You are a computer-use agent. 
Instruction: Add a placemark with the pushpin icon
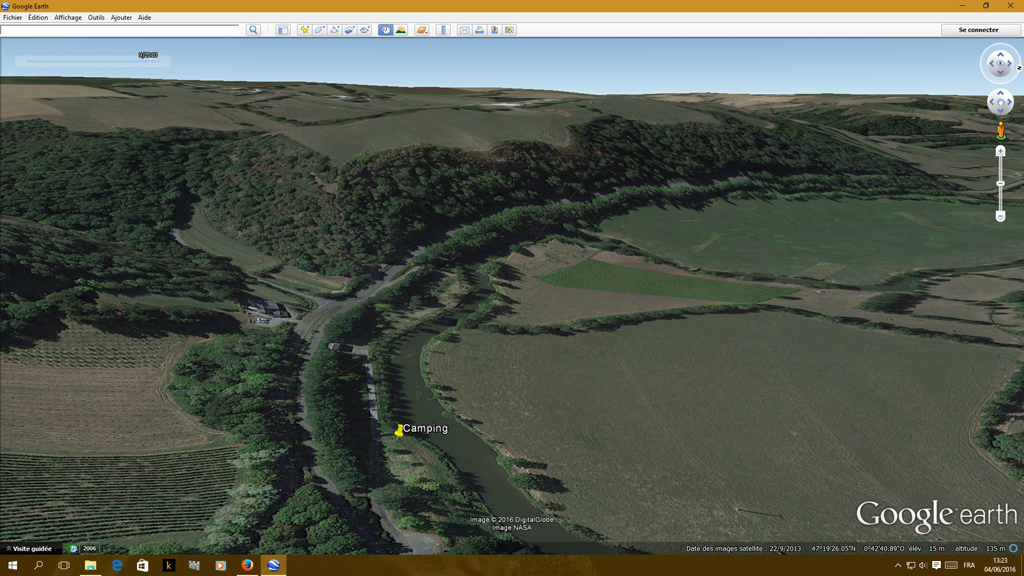point(304,30)
